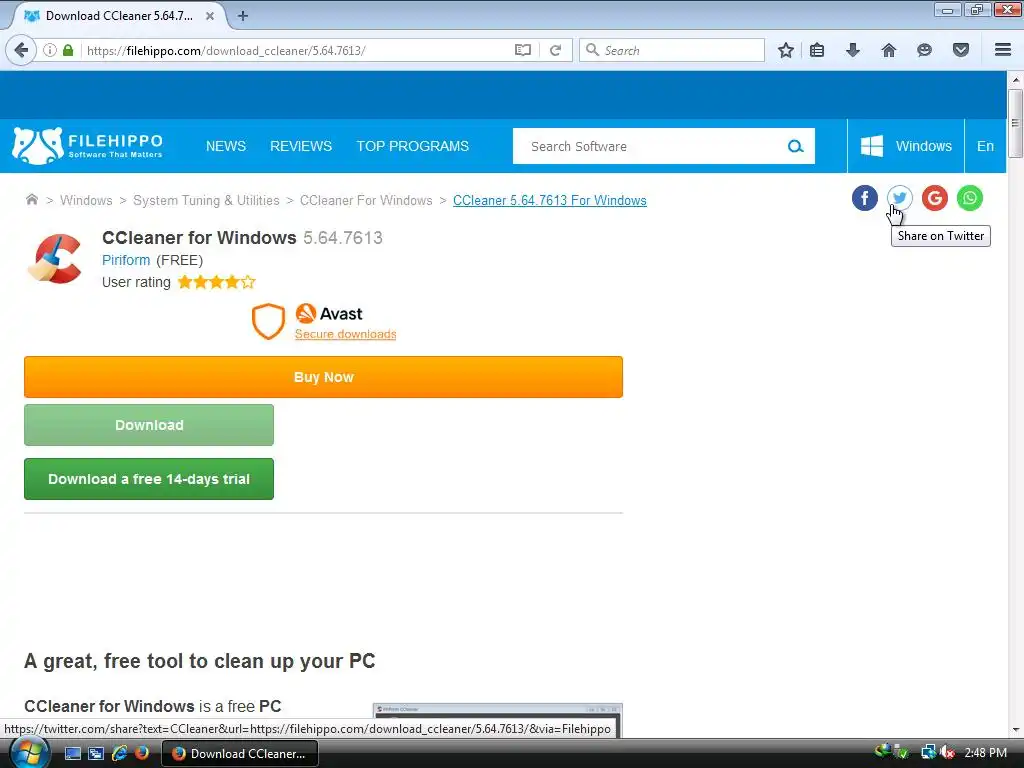The width and height of the screenshot is (1024, 768).
Task: Bookmark this page with star icon
Action: pyautogui.click(x=786, y=50)
